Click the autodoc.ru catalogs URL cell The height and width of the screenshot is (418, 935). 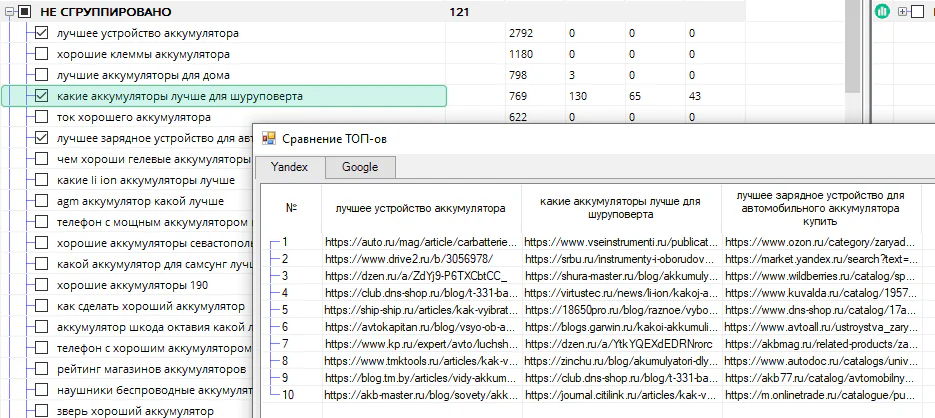click(821, 361)
